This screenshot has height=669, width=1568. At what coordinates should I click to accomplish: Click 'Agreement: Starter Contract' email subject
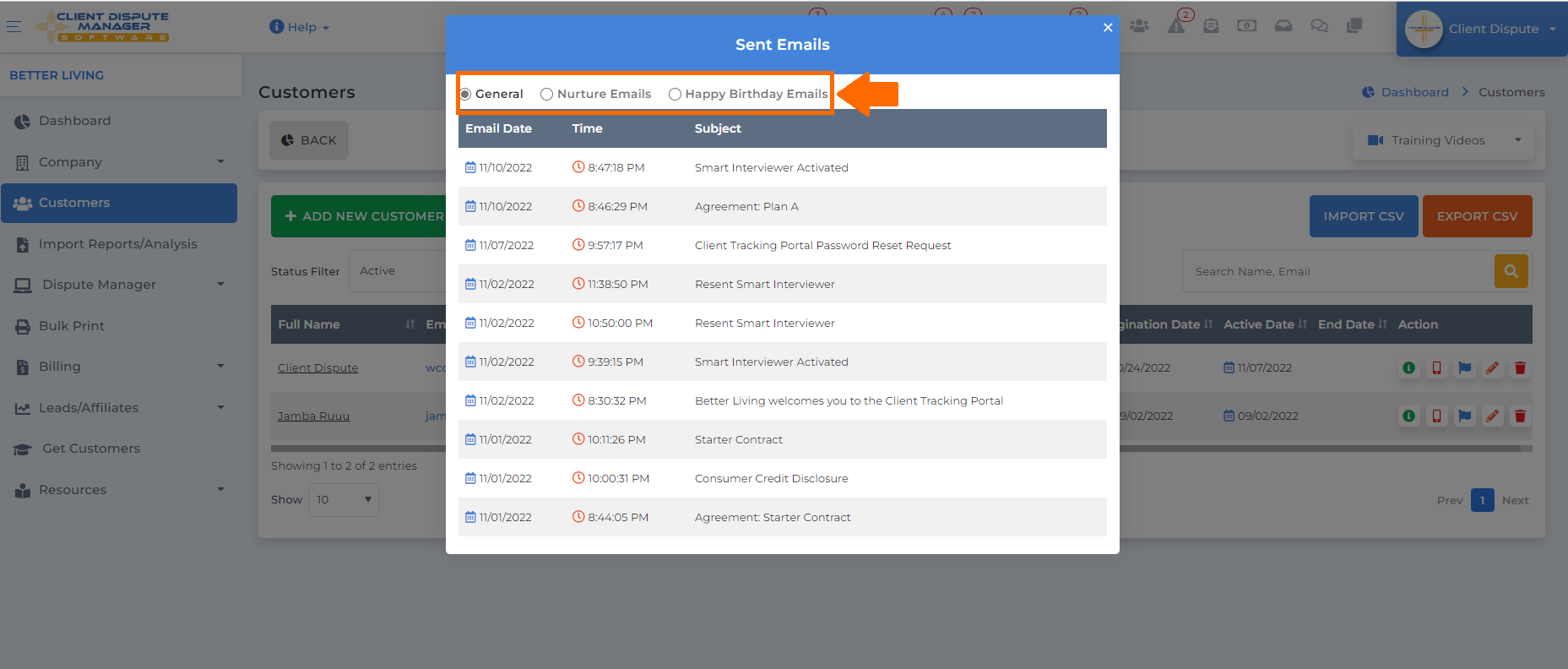[x=773, y=518]
